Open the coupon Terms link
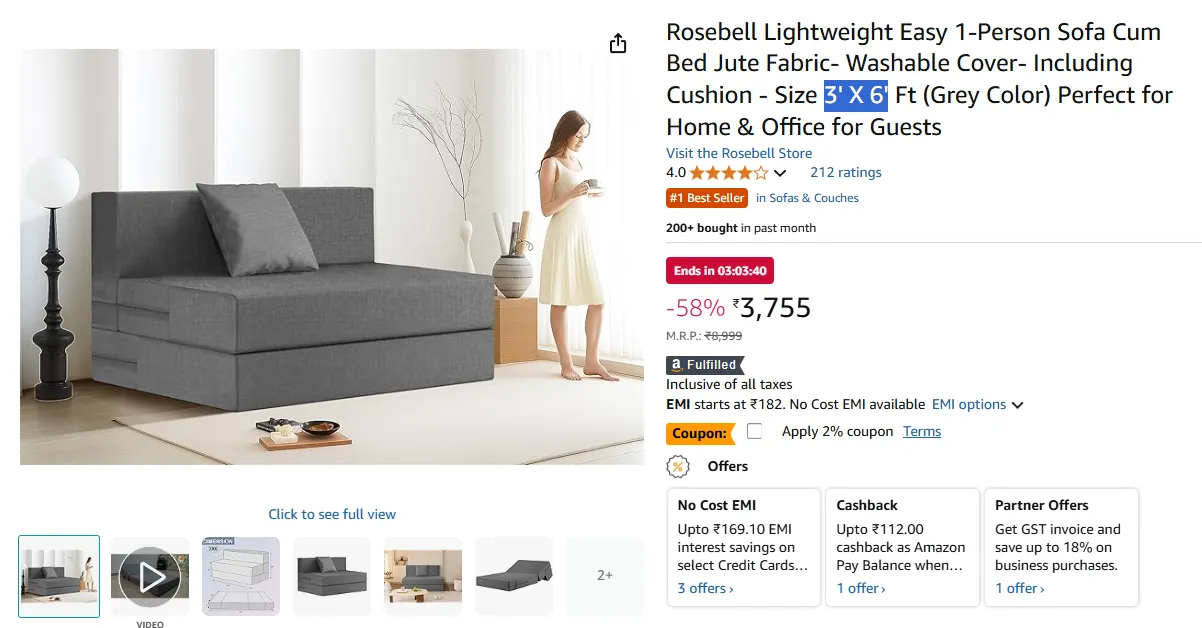The width and height of the screenshot is (1202, 628). 922,431
